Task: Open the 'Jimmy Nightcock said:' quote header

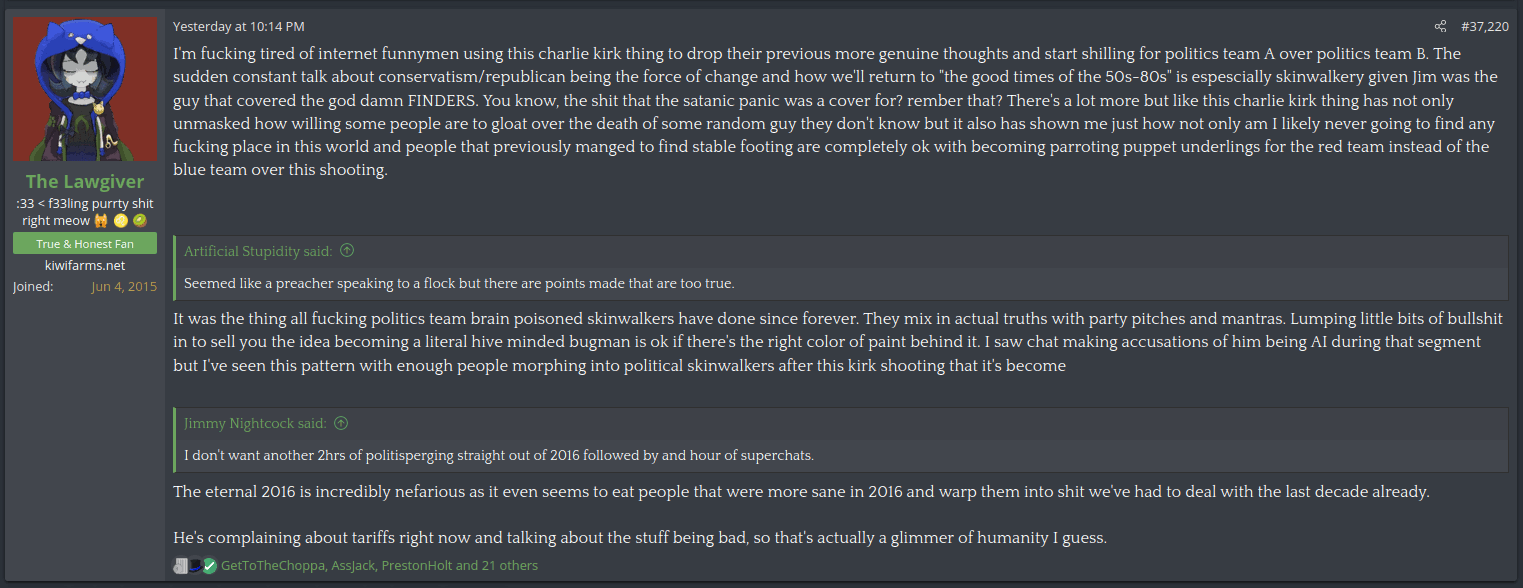Action: [x=257, y=423]
